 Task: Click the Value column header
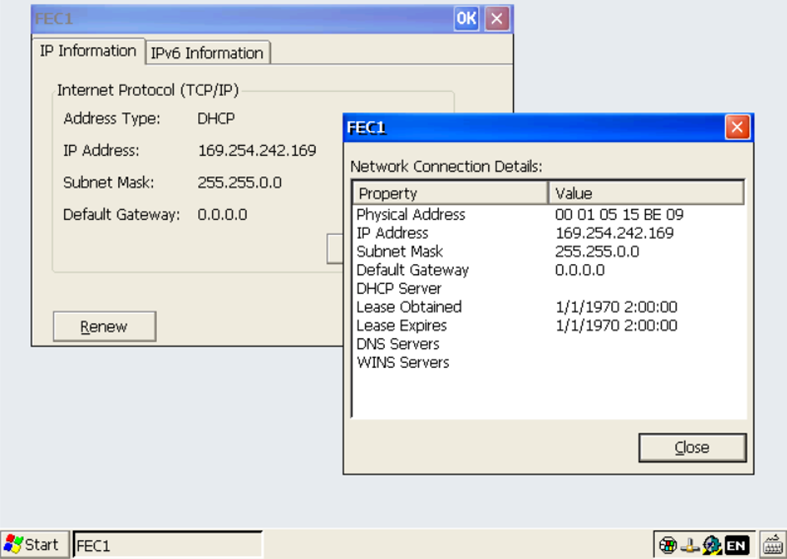645,193
